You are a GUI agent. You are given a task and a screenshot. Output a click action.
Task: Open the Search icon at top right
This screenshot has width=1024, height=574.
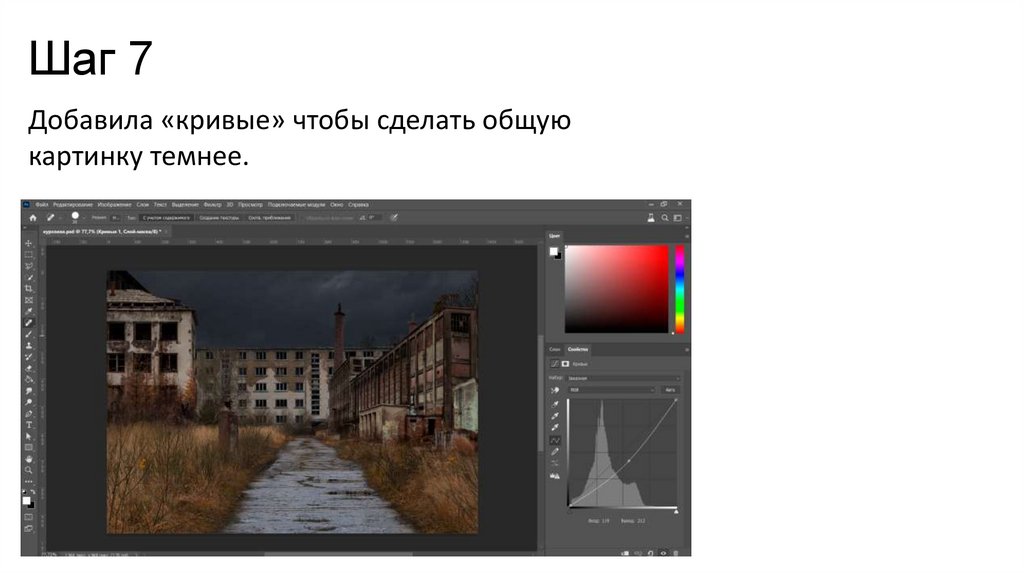tap(665, 218)
